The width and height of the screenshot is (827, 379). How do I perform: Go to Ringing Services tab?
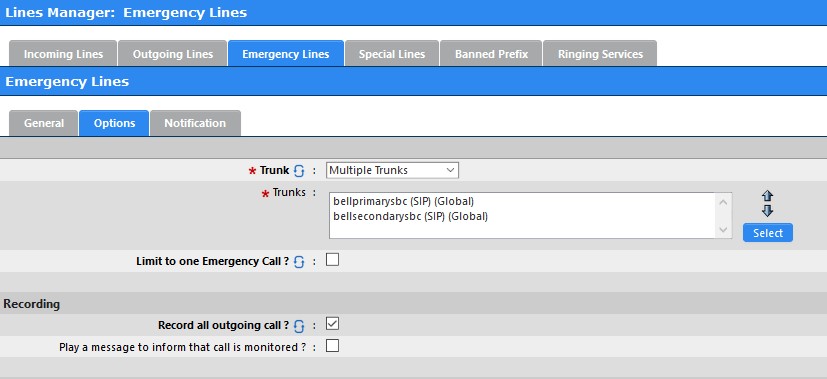tap(600, 54)
